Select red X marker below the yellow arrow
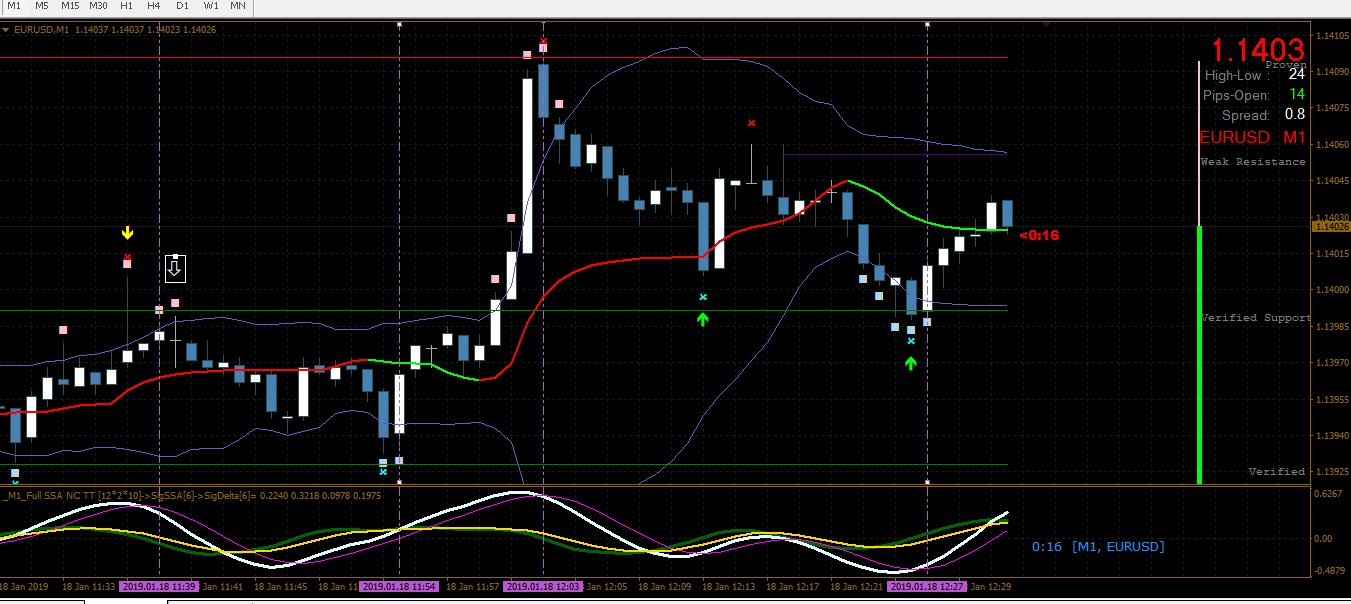This screenshot has height=604, width=1351. 127,257
